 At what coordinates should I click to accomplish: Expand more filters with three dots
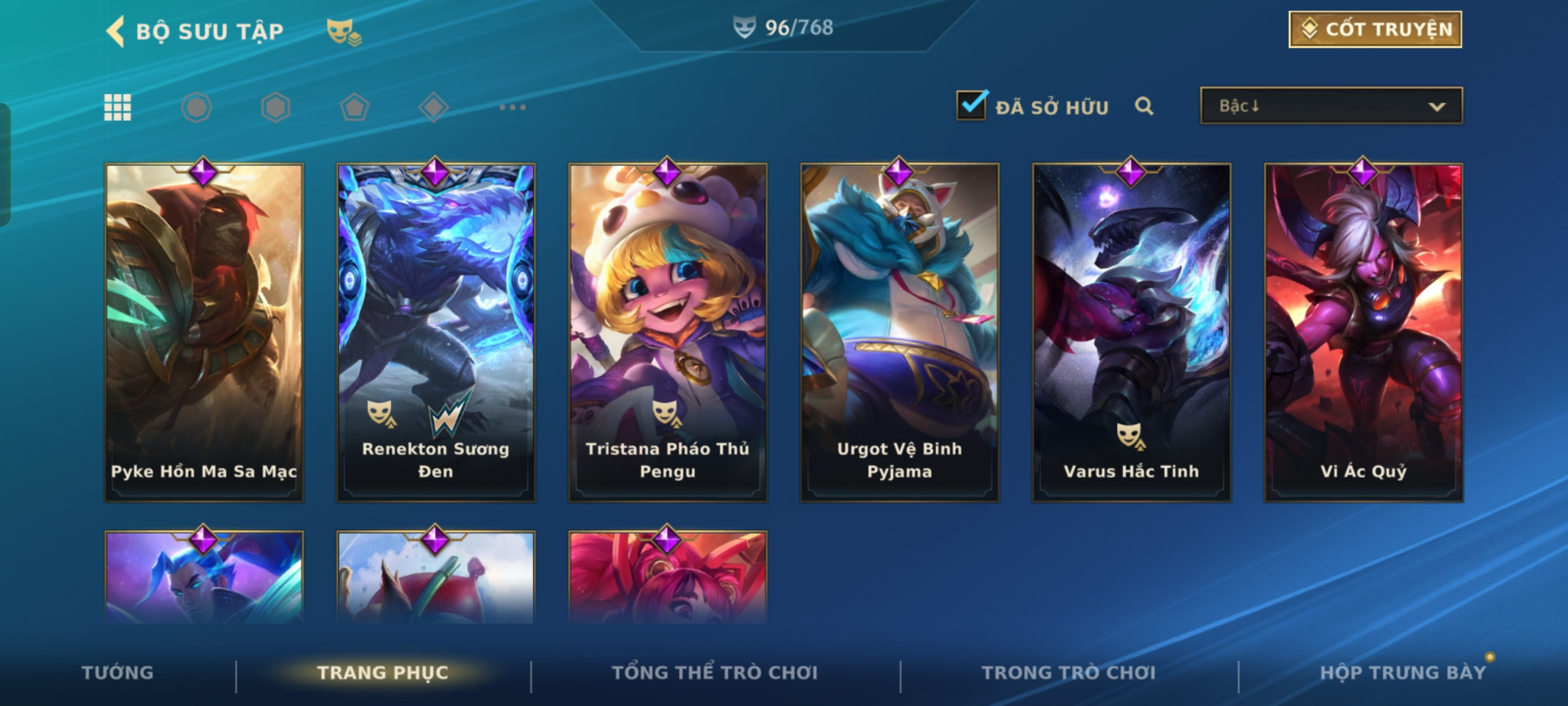click(x=513, y=107)
